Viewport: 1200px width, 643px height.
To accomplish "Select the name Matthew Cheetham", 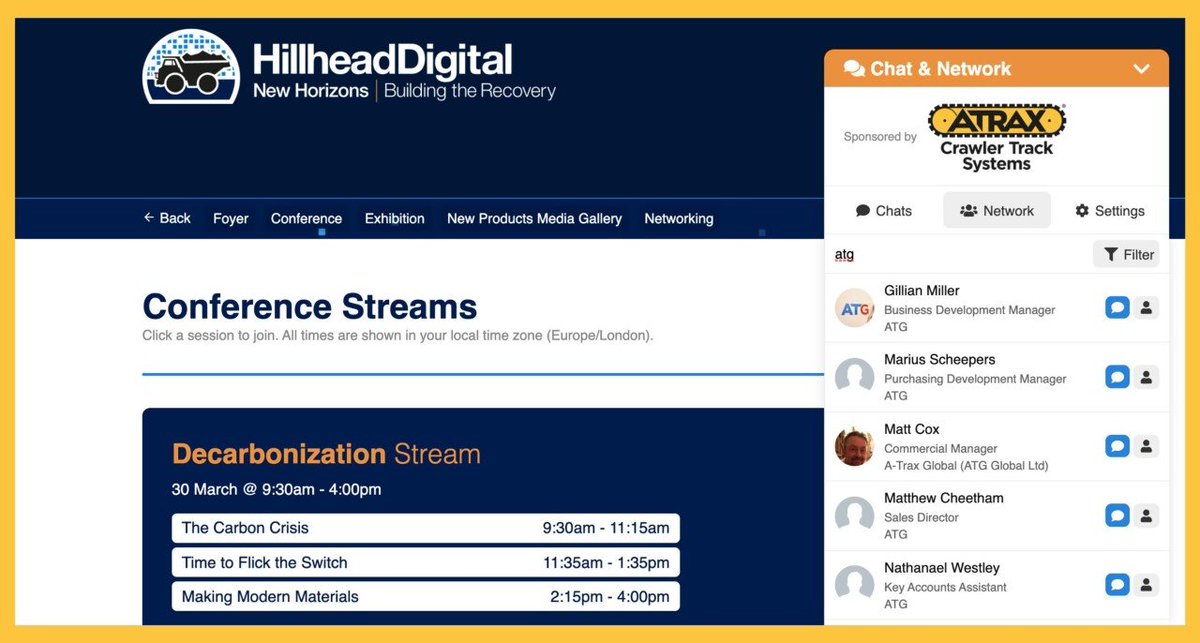I will pyautogui.click(x=944, y=498).
